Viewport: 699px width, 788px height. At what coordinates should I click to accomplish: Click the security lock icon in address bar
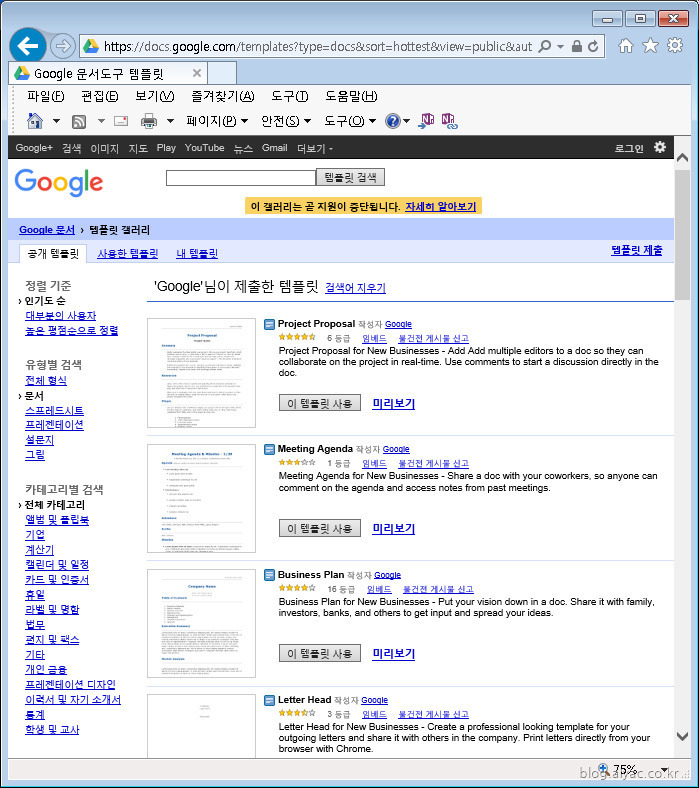click(577, 47)
